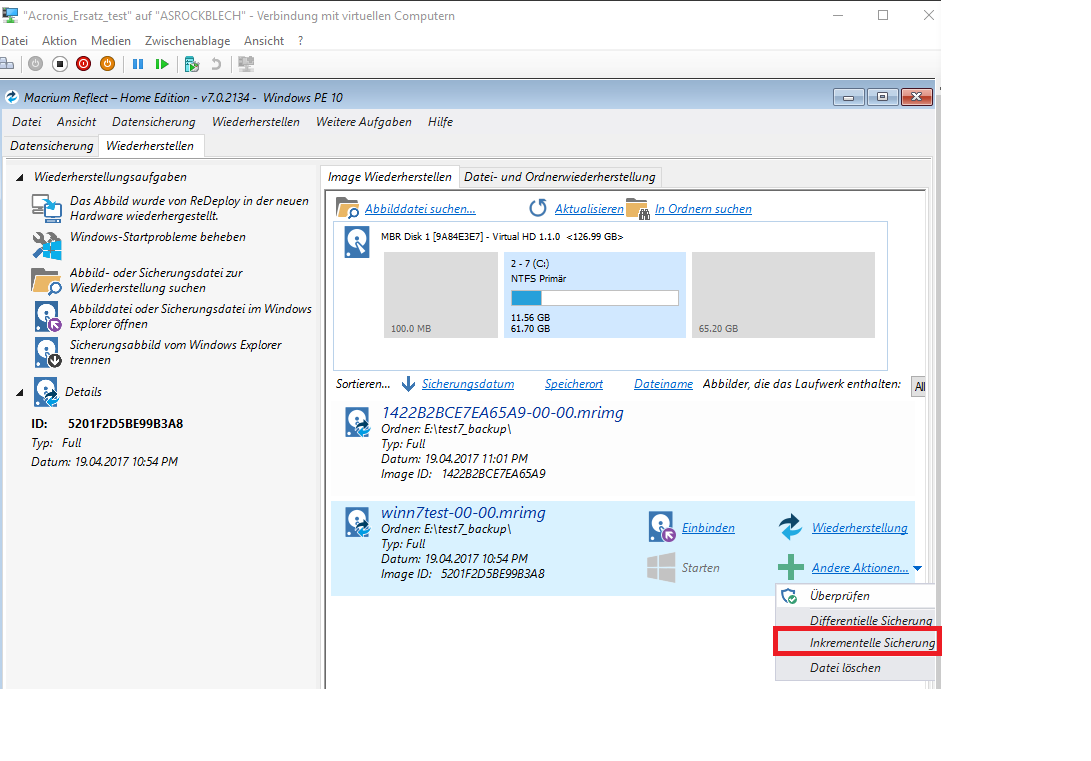This screenshot has height=761, width=1091.
Task: Create a checkpoint using the toolbar icon
Action: pos(192,65)
